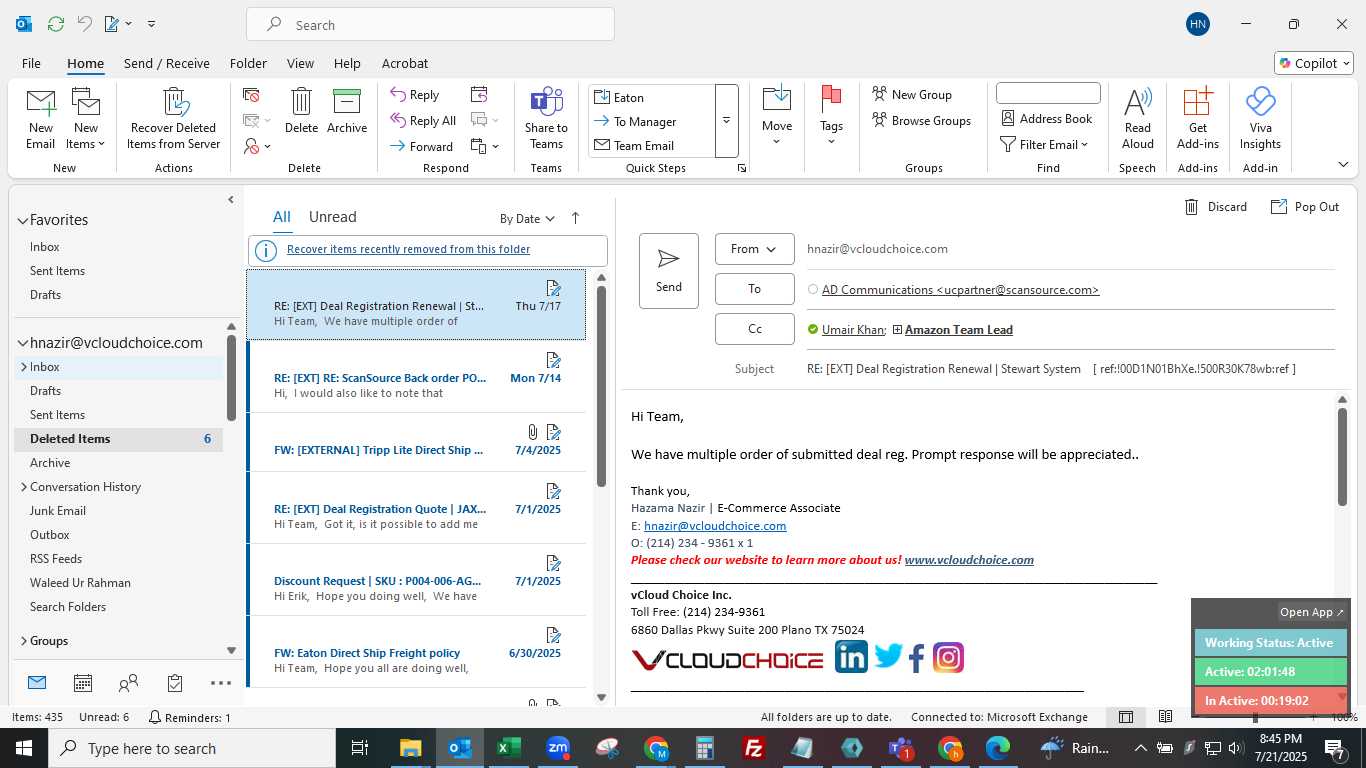Collapse the Favorites section
The width and height of the screenshot is (1366, 768).
[22, 220]
